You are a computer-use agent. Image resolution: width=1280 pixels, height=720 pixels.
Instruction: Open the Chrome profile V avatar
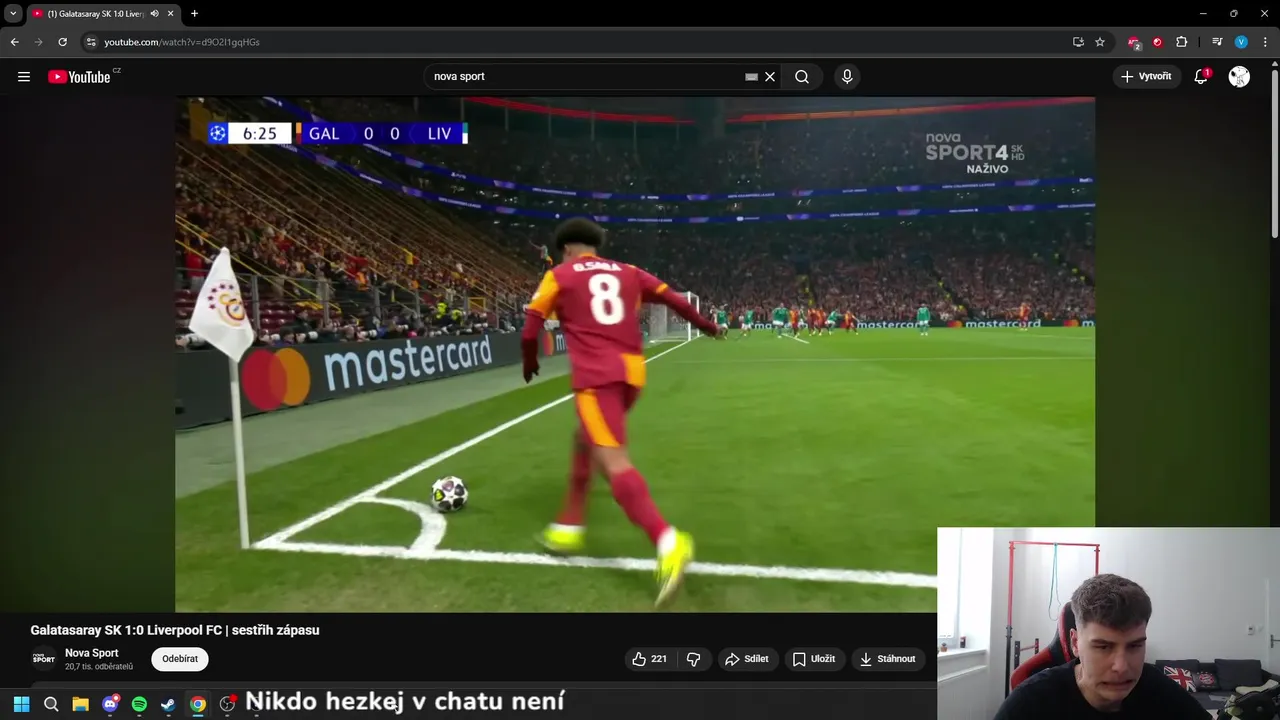pos(1241,42)
